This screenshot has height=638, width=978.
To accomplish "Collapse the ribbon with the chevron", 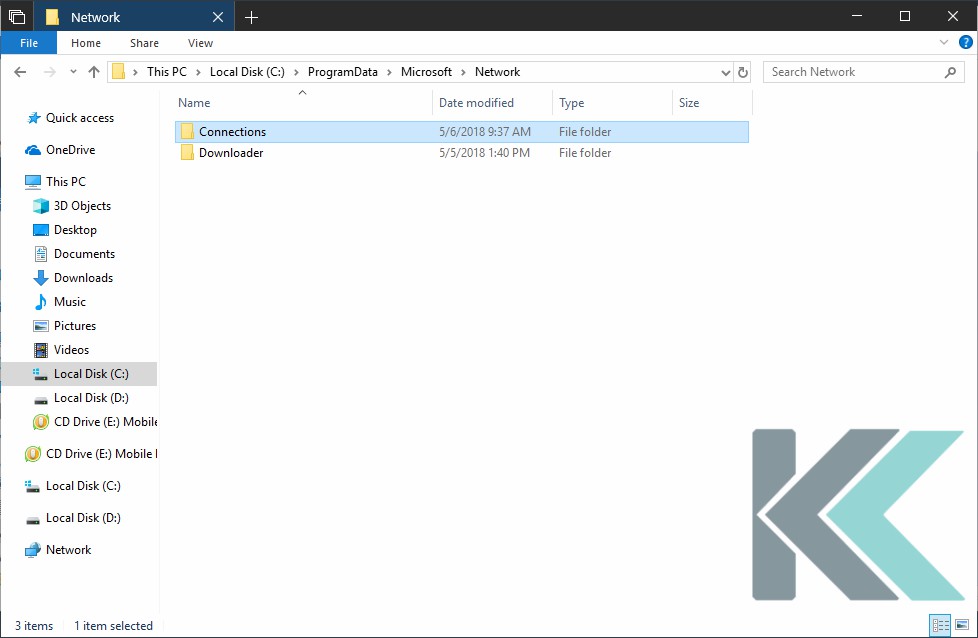I will point(944,42).
